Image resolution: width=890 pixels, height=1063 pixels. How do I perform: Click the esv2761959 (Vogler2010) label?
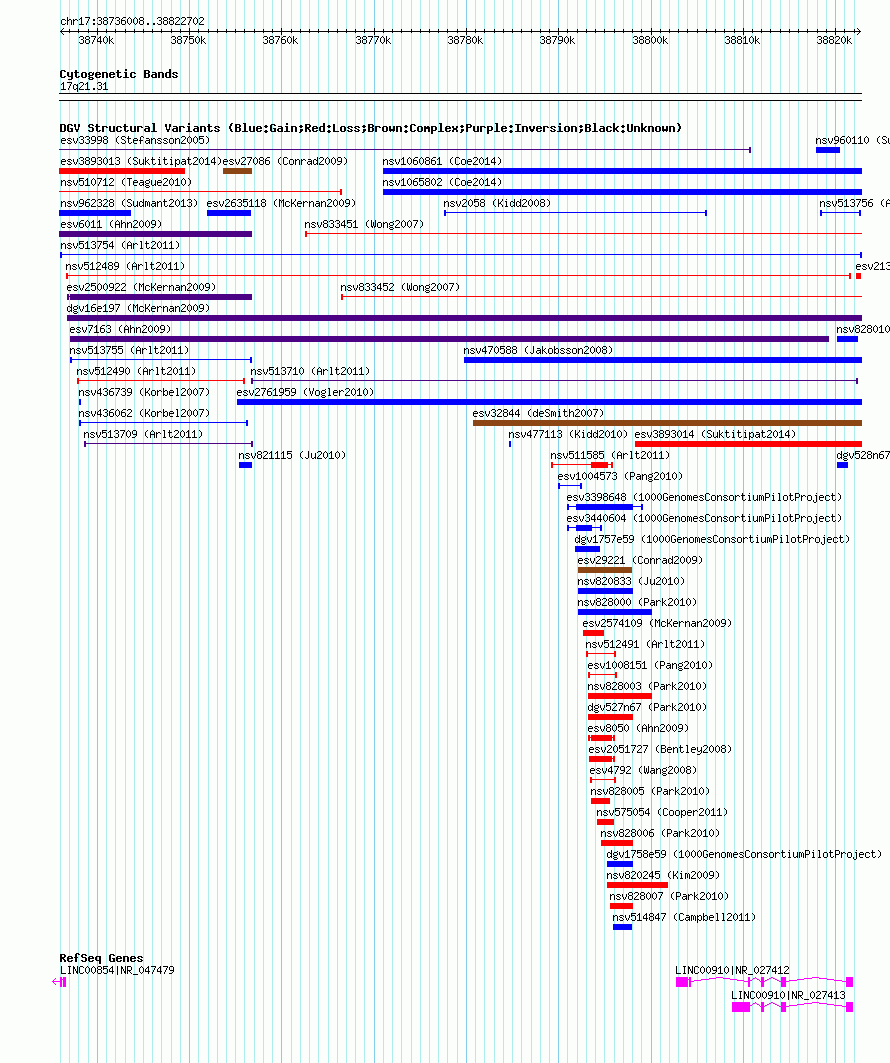305,393
